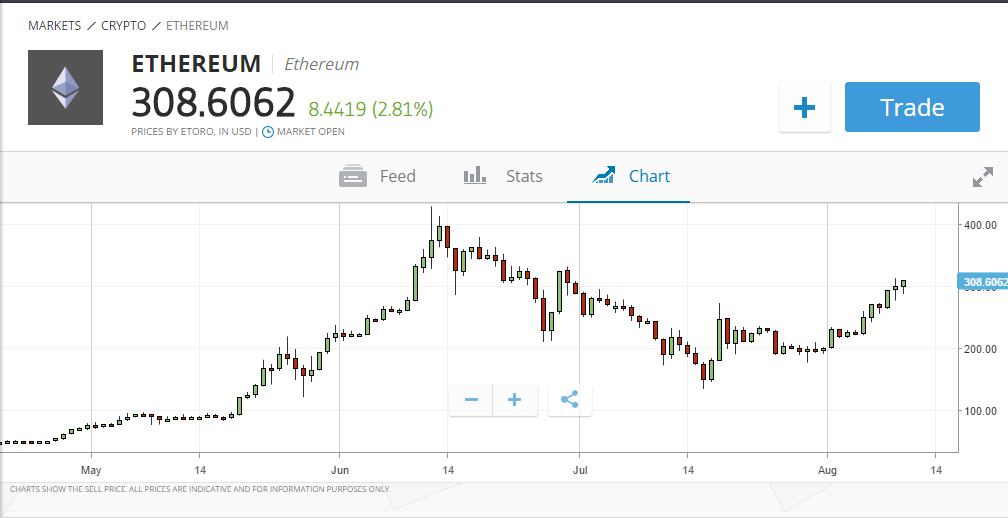Click the blue current price tag on axis
The image size is (1008, 518).
coord(982,282)
